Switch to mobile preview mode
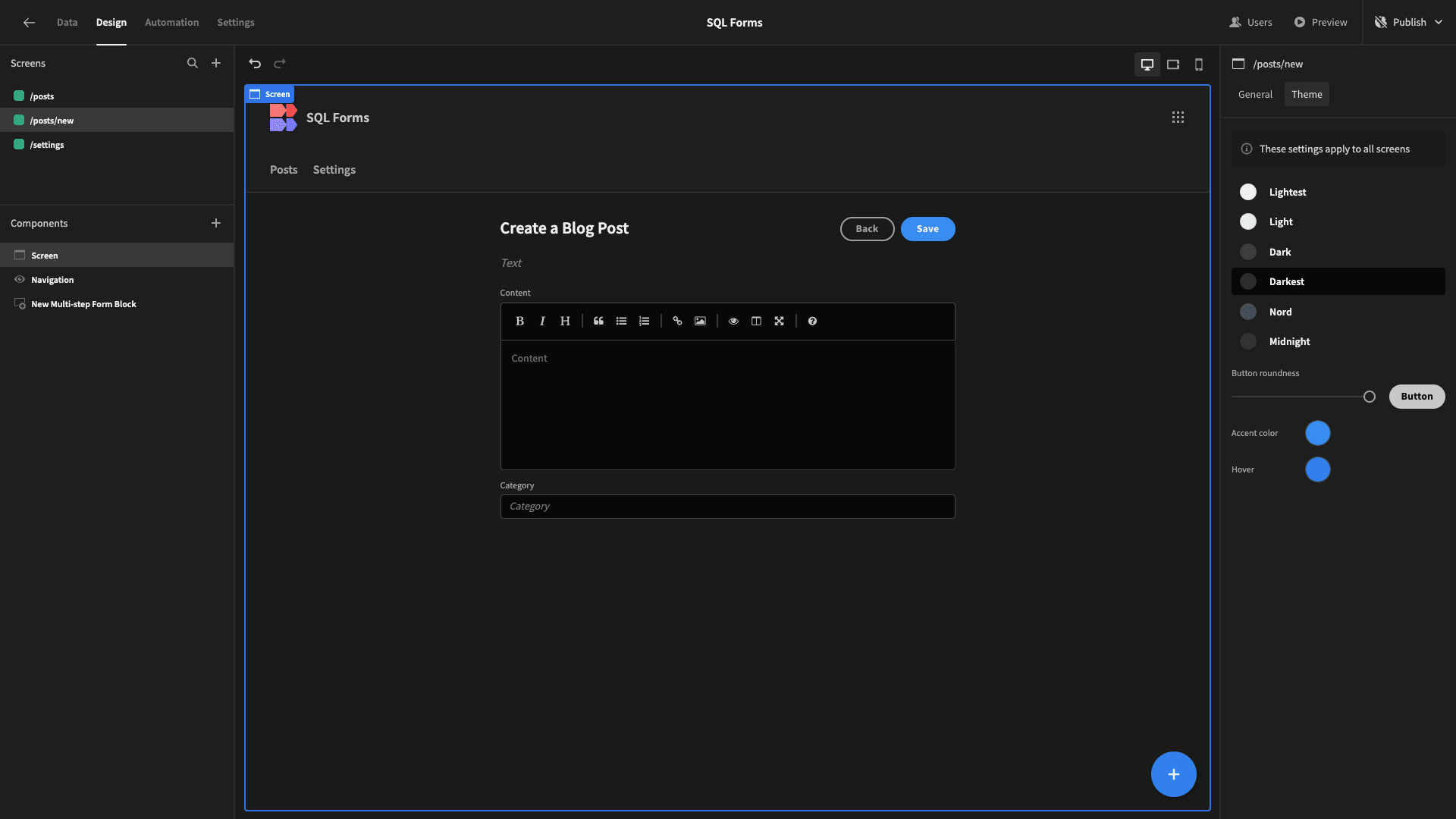 pos(1198,64)
